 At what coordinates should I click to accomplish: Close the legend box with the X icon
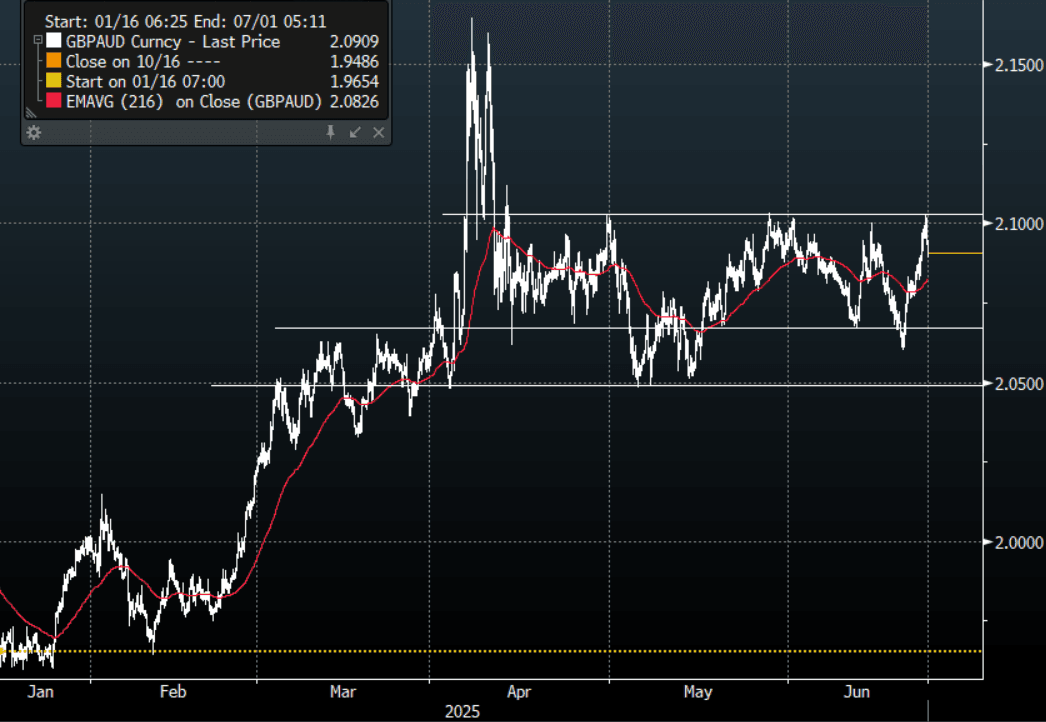point(379,132)
